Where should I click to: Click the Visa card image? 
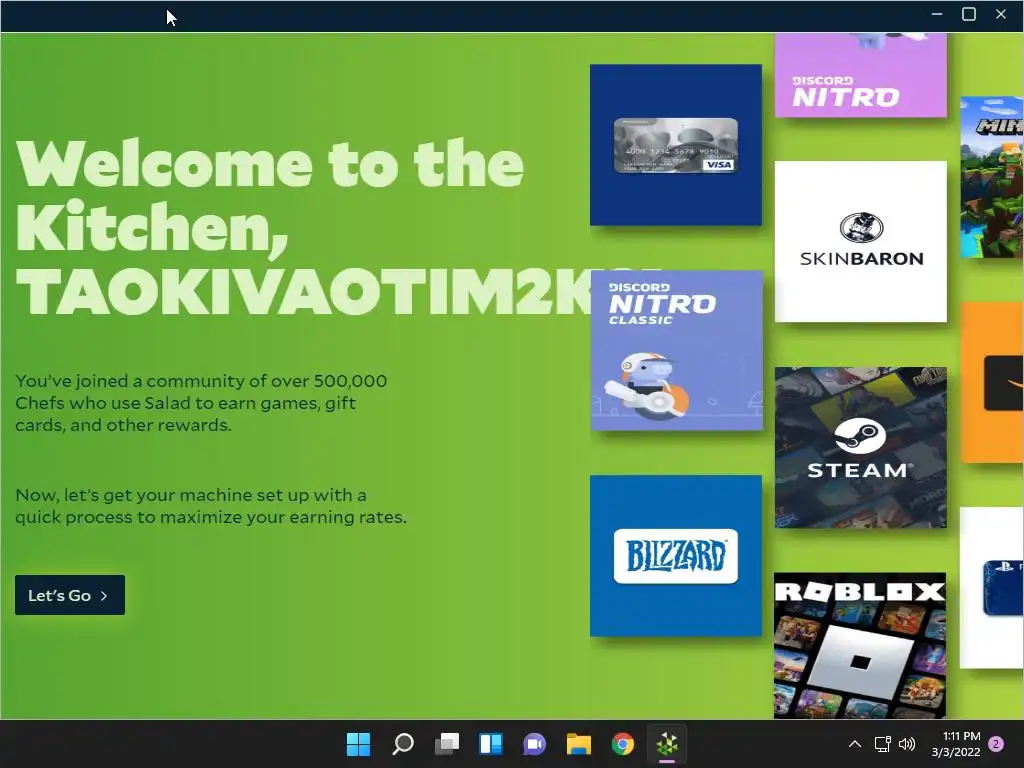676,145
